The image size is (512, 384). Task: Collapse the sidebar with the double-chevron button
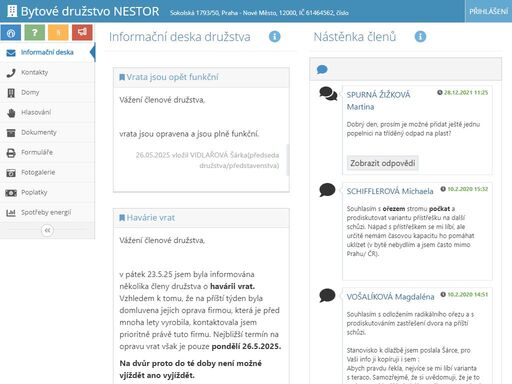[x=47, y=230]
